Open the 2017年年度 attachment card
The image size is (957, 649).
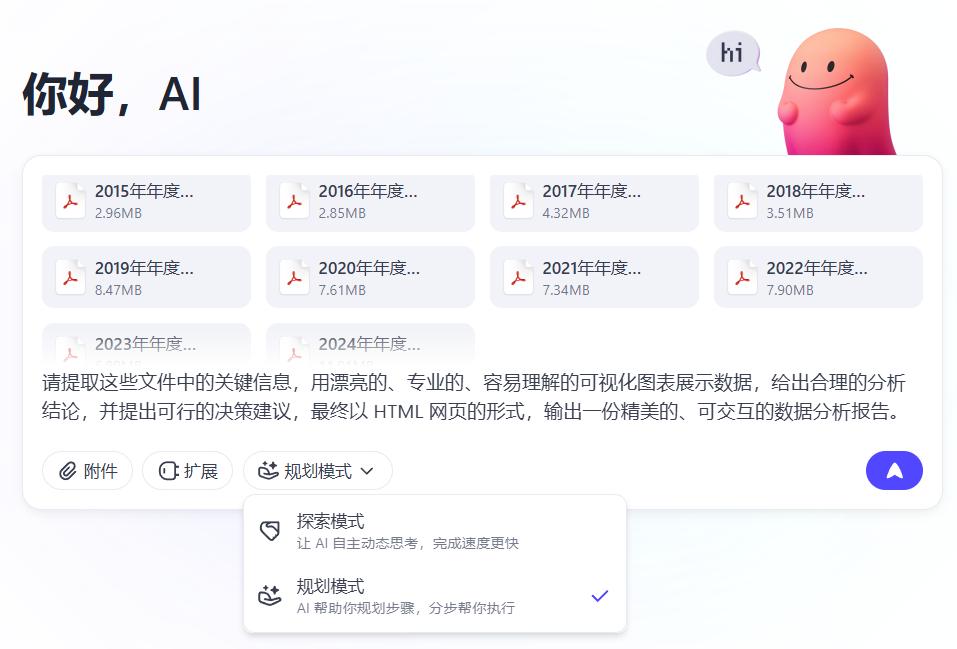click(x=594, y=201)
